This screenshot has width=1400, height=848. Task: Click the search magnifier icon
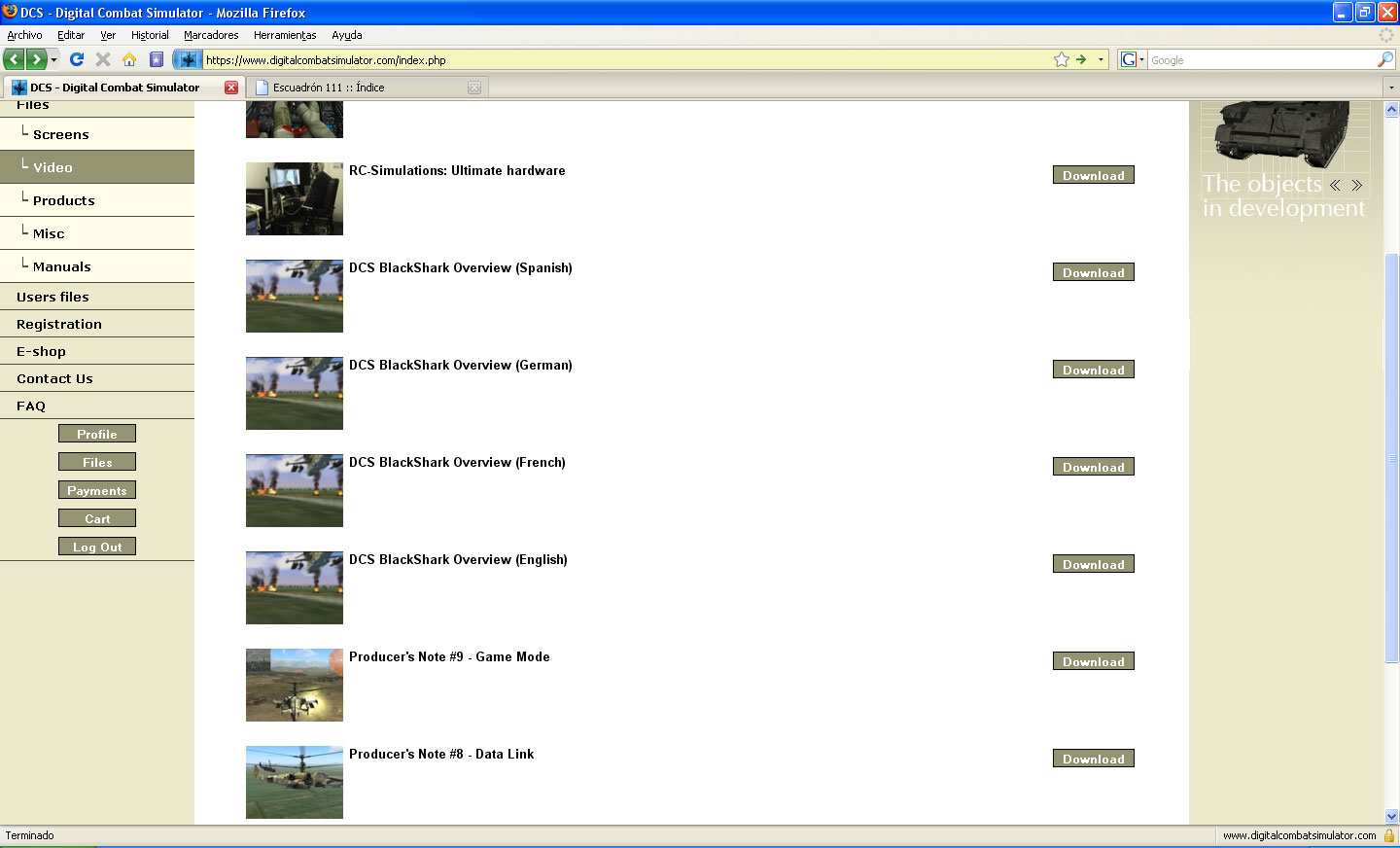click(1385, 60)
